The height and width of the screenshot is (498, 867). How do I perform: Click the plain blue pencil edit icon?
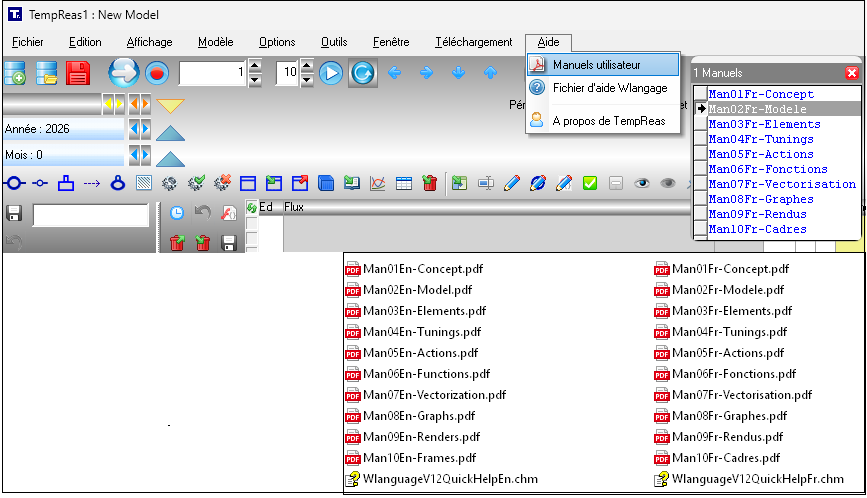512,183
